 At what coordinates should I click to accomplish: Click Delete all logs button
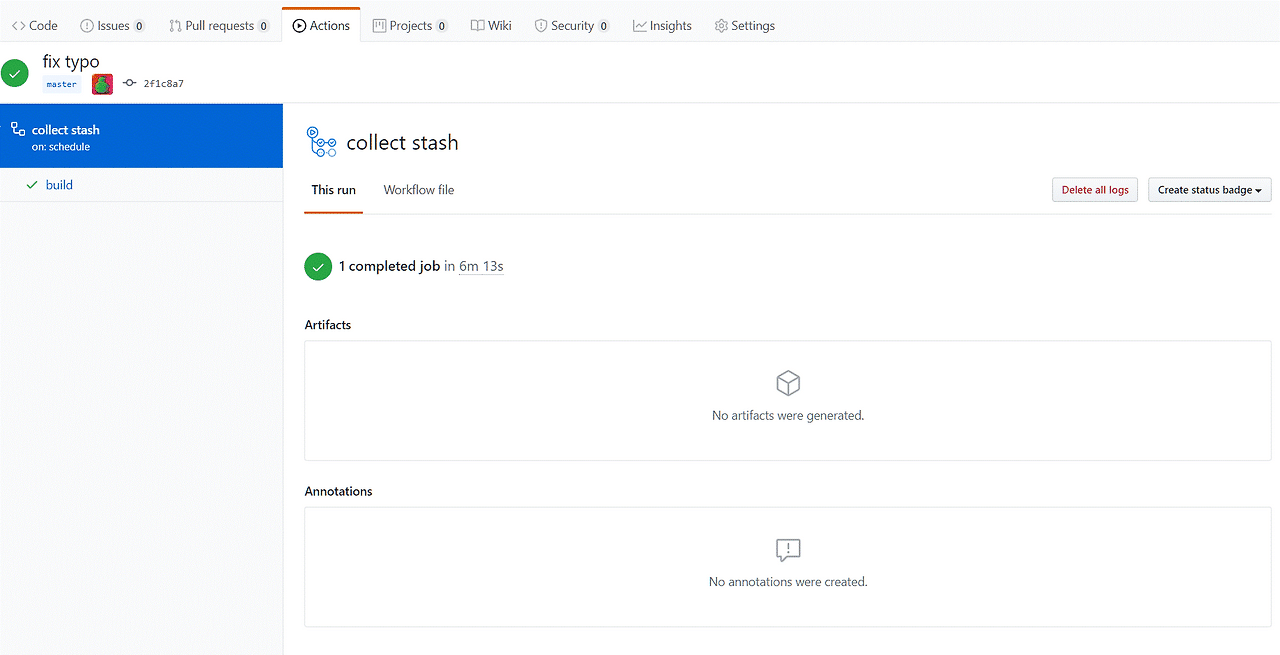click(1095, 190)
